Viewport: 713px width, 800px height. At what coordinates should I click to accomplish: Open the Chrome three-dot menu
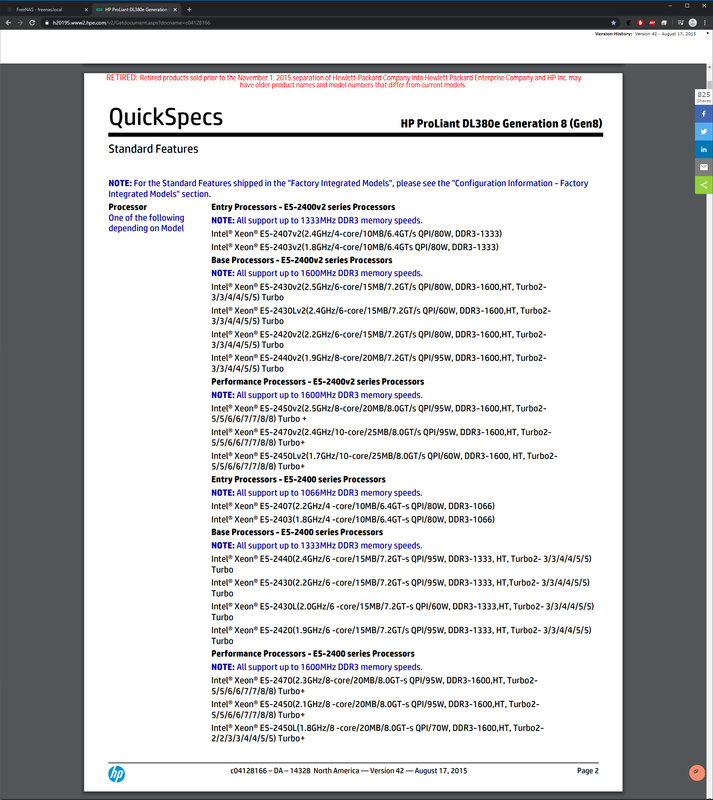[705, 22]
